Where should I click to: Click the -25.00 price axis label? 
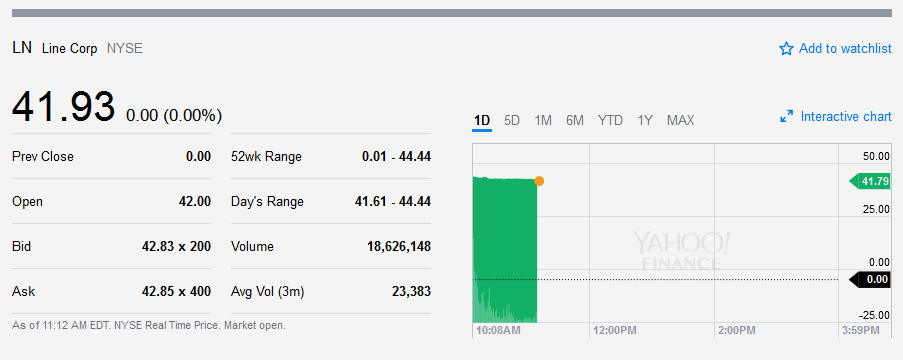point(874,315)
